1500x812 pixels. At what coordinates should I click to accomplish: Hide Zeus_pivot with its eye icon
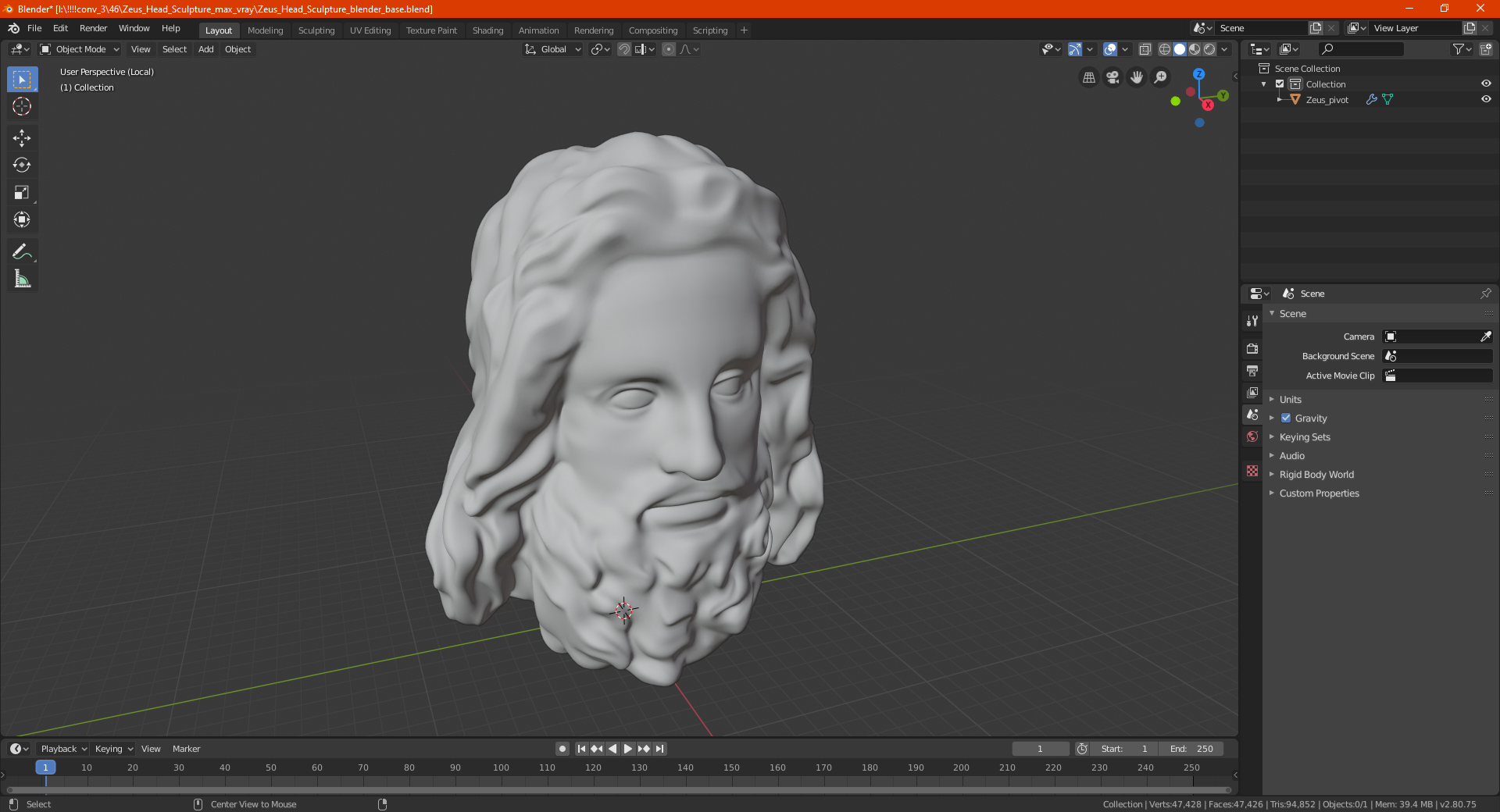pos(1486,100)
